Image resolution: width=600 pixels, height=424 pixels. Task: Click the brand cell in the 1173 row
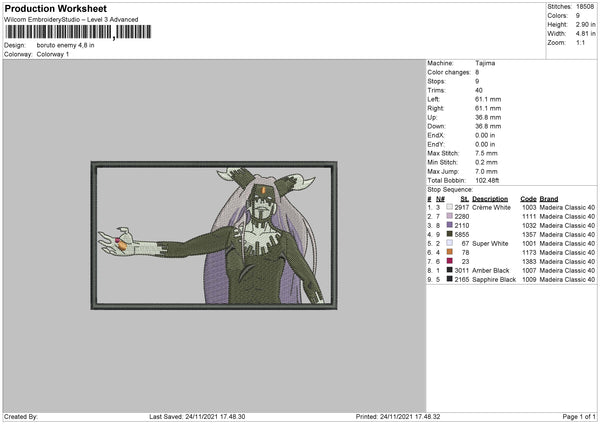pyautogui.click(x=567, y=253)
